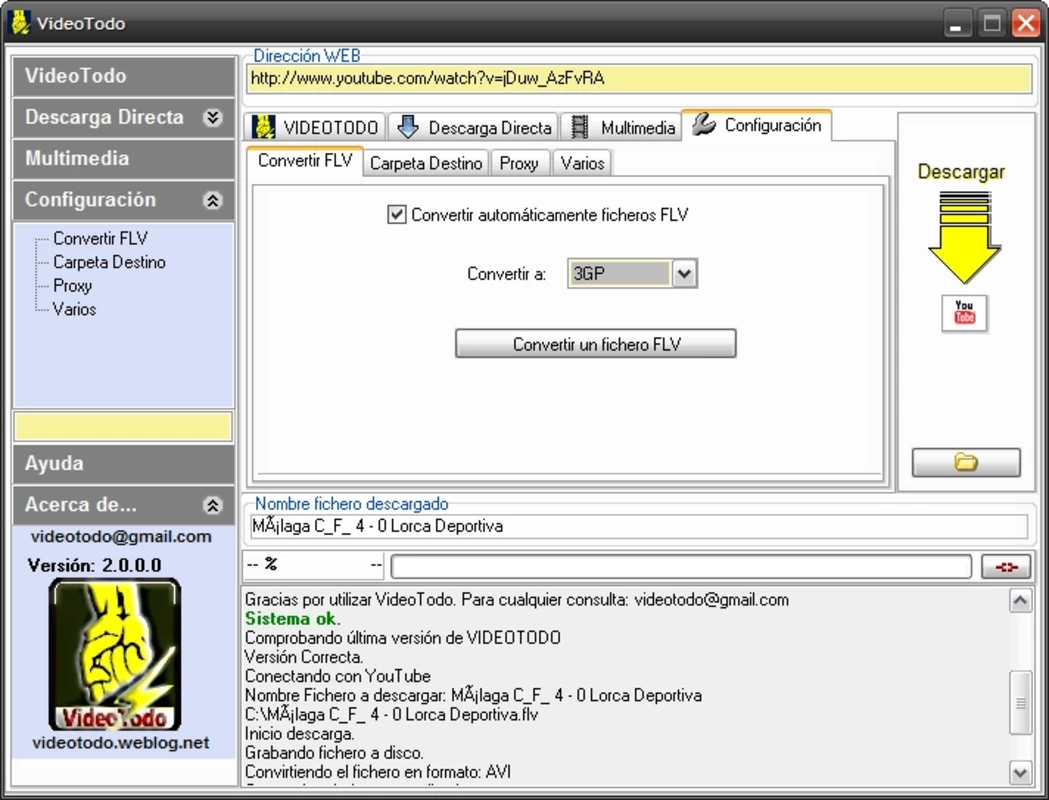The height and width of the screenshot is (800, 1049).
Task: Select Convertir FLV in the sidebar tree
Action: click(x=100, y=238)
